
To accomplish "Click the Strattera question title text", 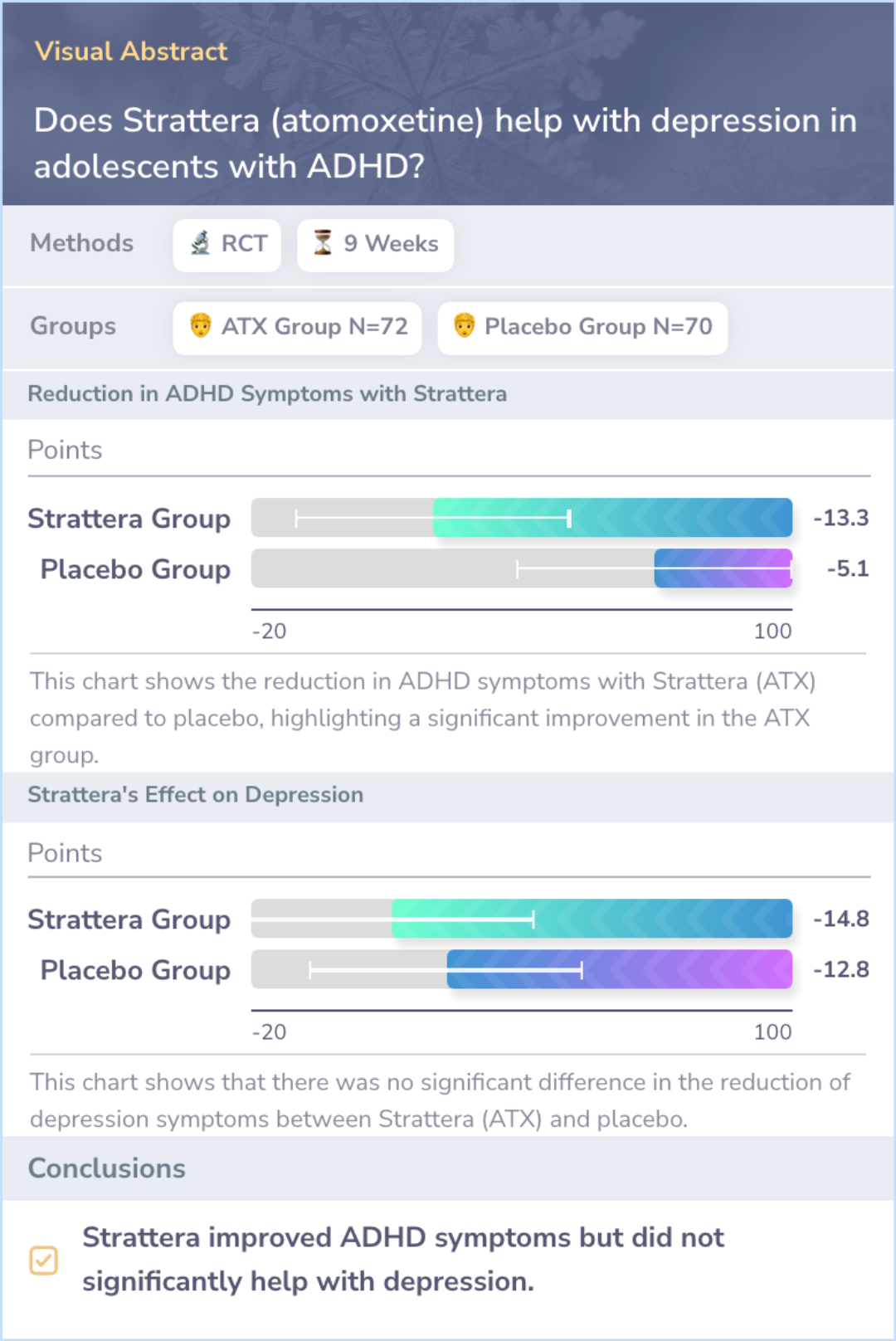I will (x=445, y=143).
